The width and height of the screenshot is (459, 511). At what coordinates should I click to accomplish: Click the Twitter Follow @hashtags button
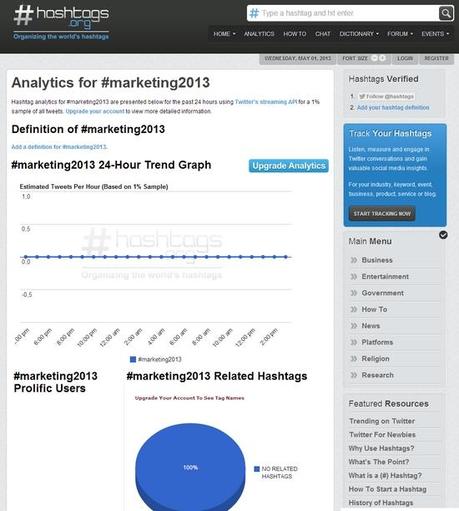[386, 96]
